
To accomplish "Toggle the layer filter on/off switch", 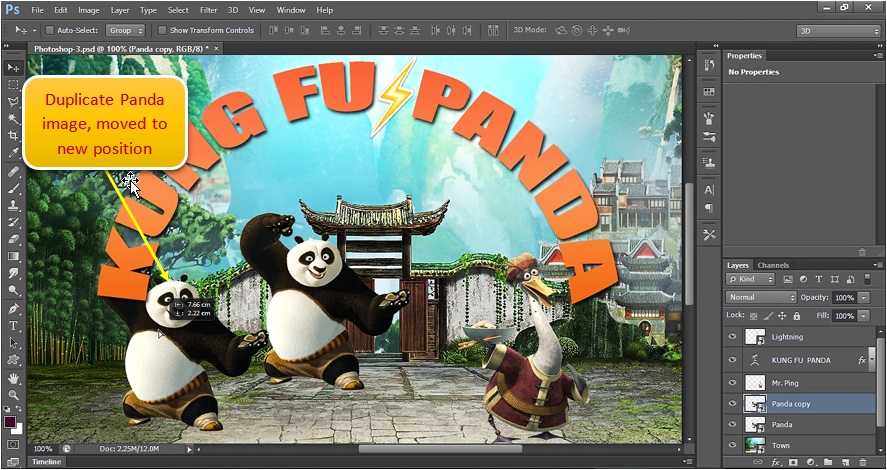I will 868,279.
